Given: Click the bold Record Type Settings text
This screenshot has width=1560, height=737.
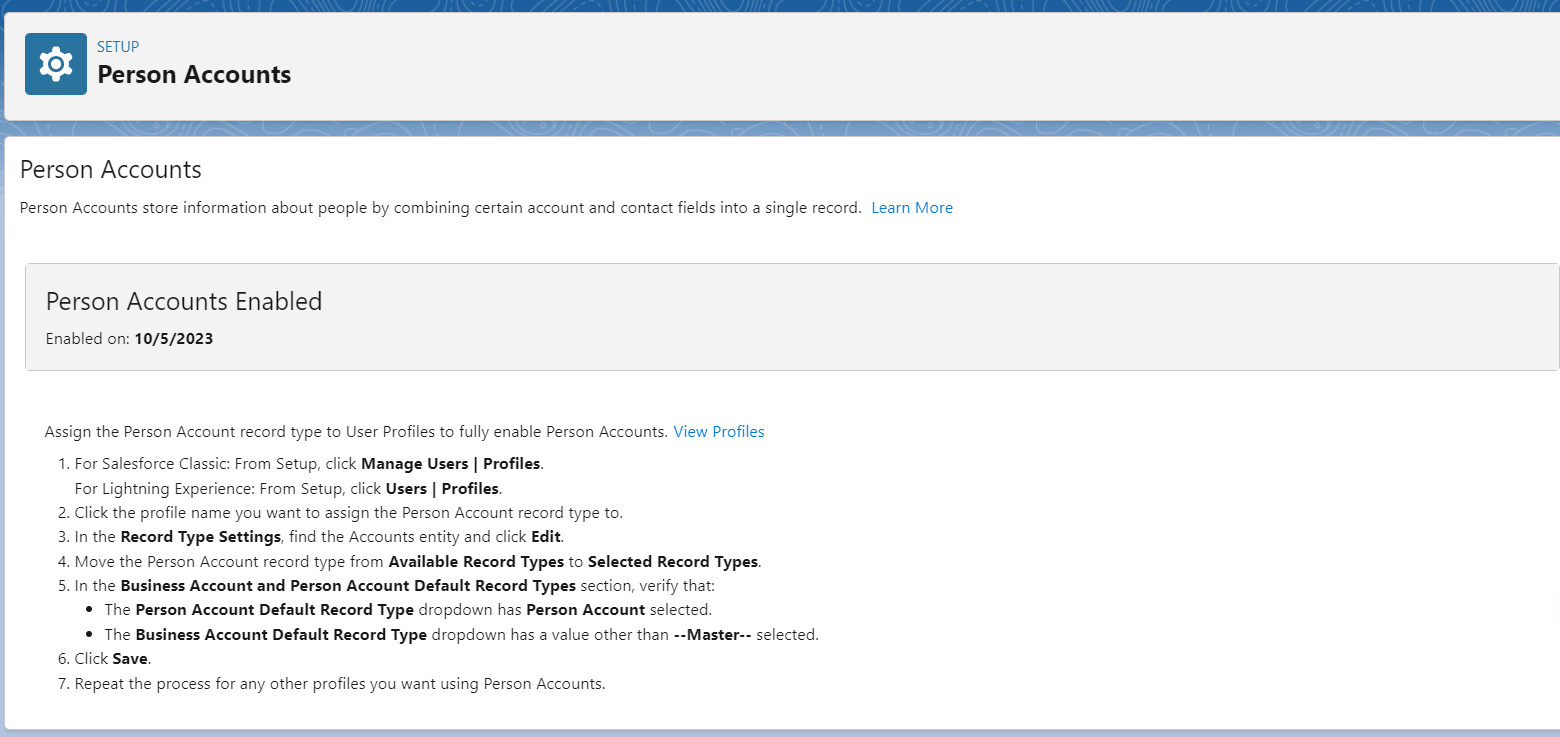Looking at the screenshot, I should point(200,537).
